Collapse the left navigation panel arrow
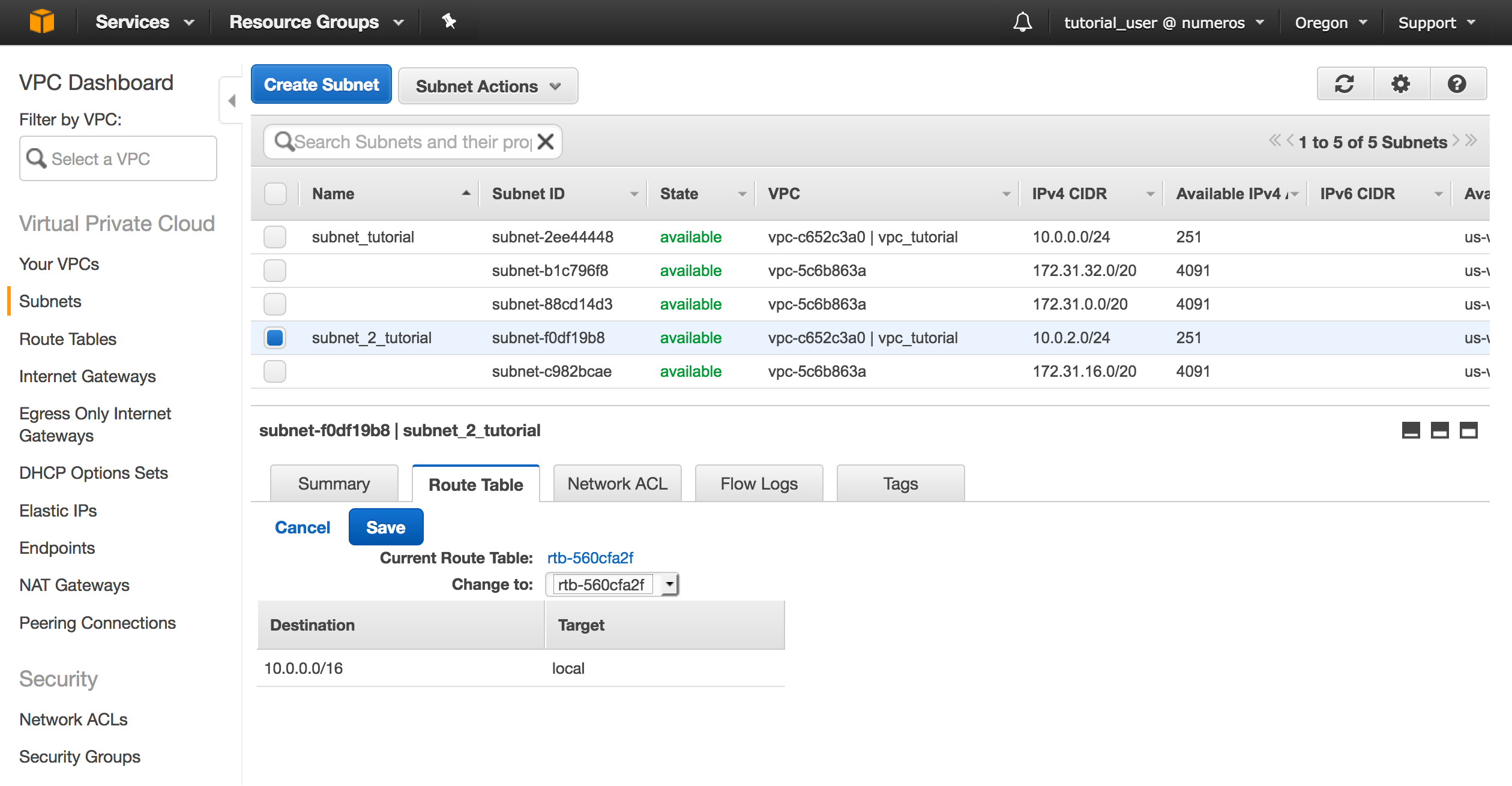The height and width of the screenshot is (786, 1512). pyautogui.click(x=232, y=101)
